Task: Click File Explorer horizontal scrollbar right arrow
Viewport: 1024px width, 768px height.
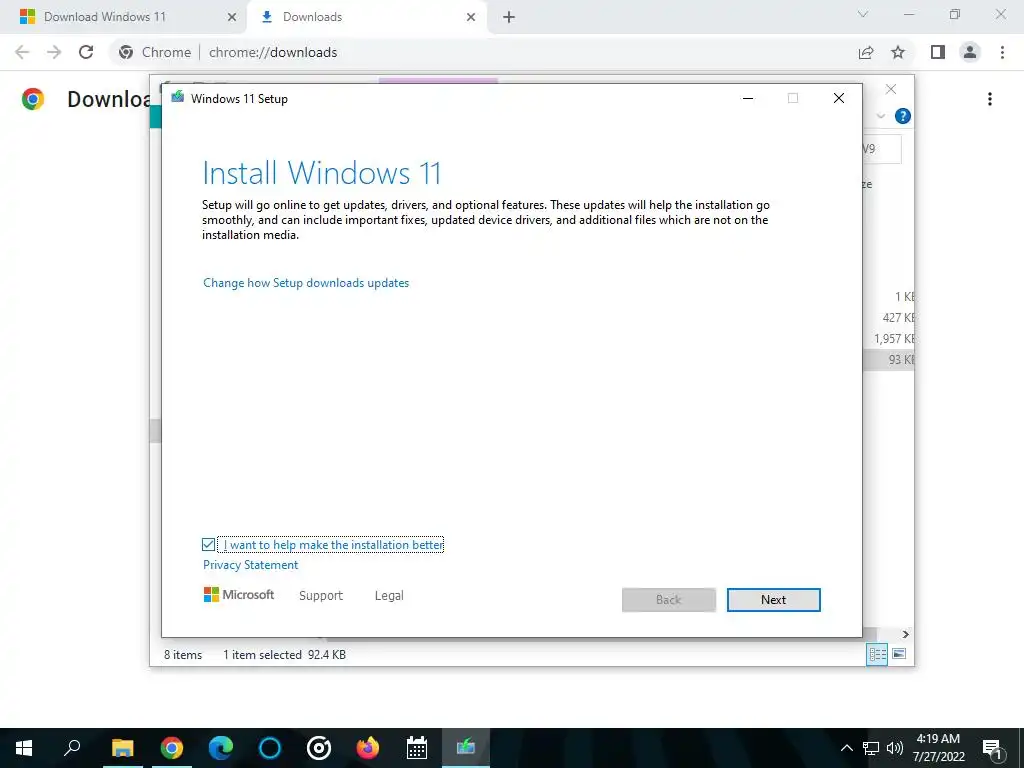Action: [x=905, y=634]
